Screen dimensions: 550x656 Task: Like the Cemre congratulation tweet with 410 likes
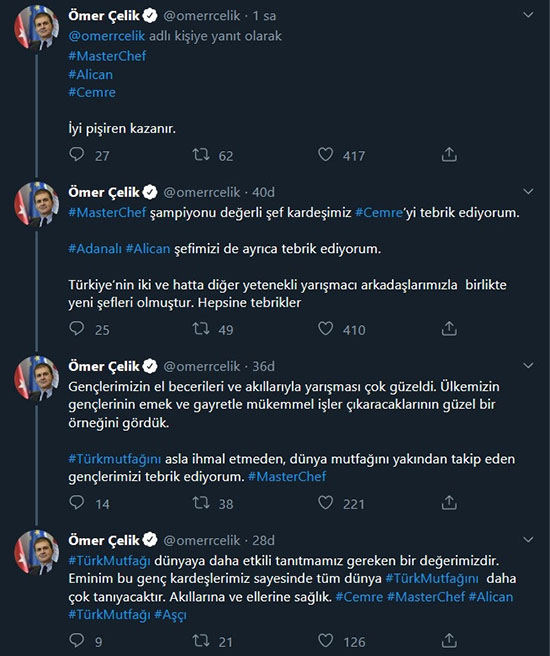(325, 329)
